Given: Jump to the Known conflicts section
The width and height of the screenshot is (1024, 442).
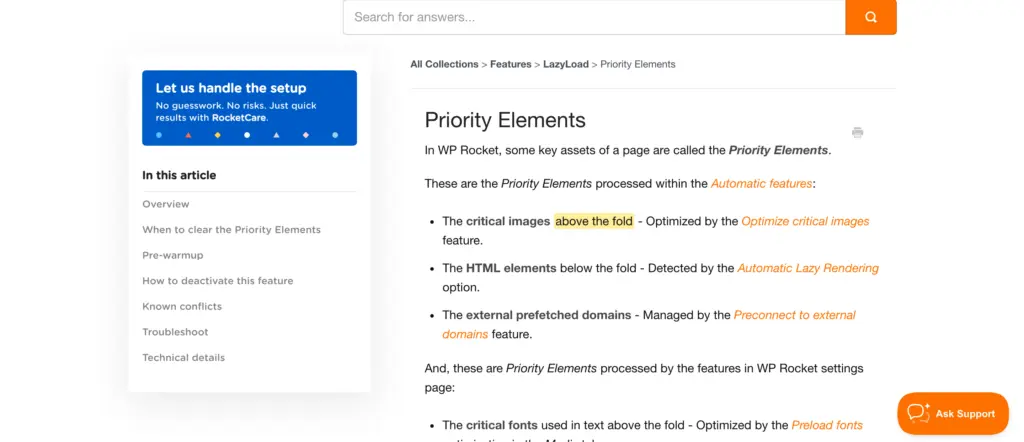Looking at the screenshot, I should [x=182, y=306].
